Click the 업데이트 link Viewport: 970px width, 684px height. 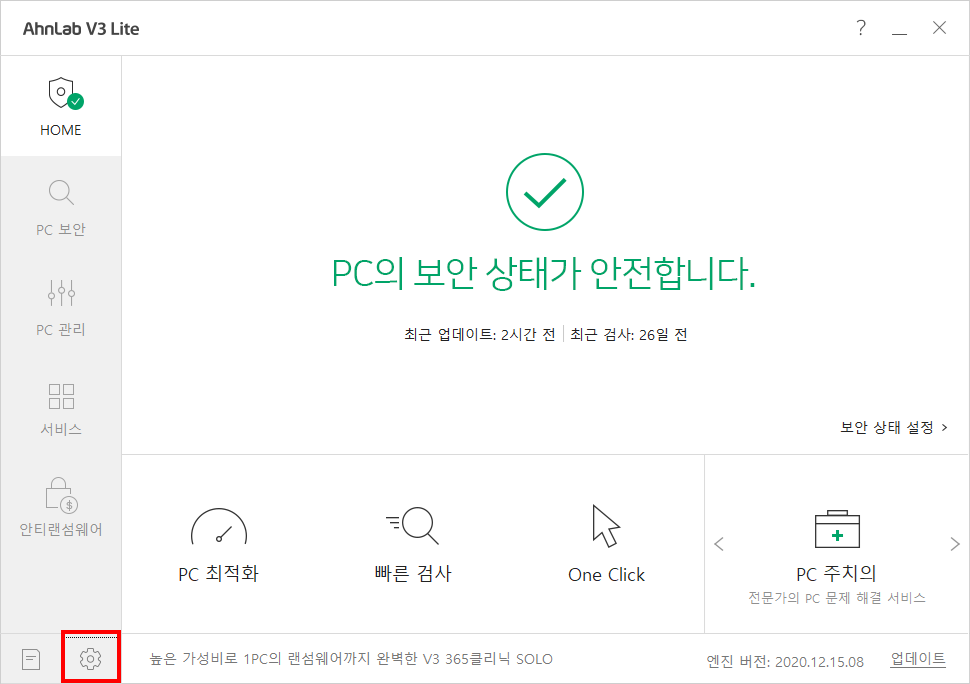917,659
